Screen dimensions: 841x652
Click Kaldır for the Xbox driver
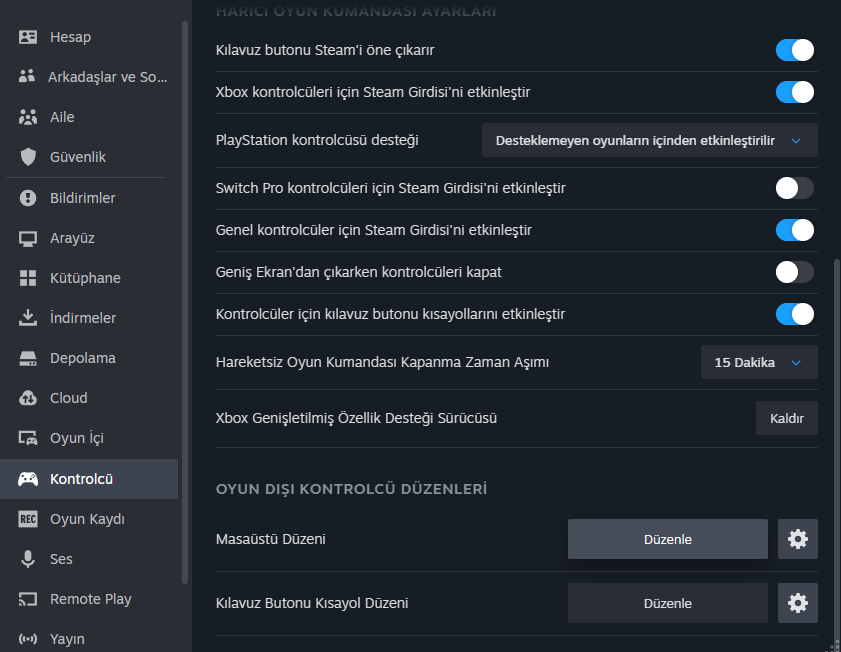pyautogui.click(x=786, y=418)
